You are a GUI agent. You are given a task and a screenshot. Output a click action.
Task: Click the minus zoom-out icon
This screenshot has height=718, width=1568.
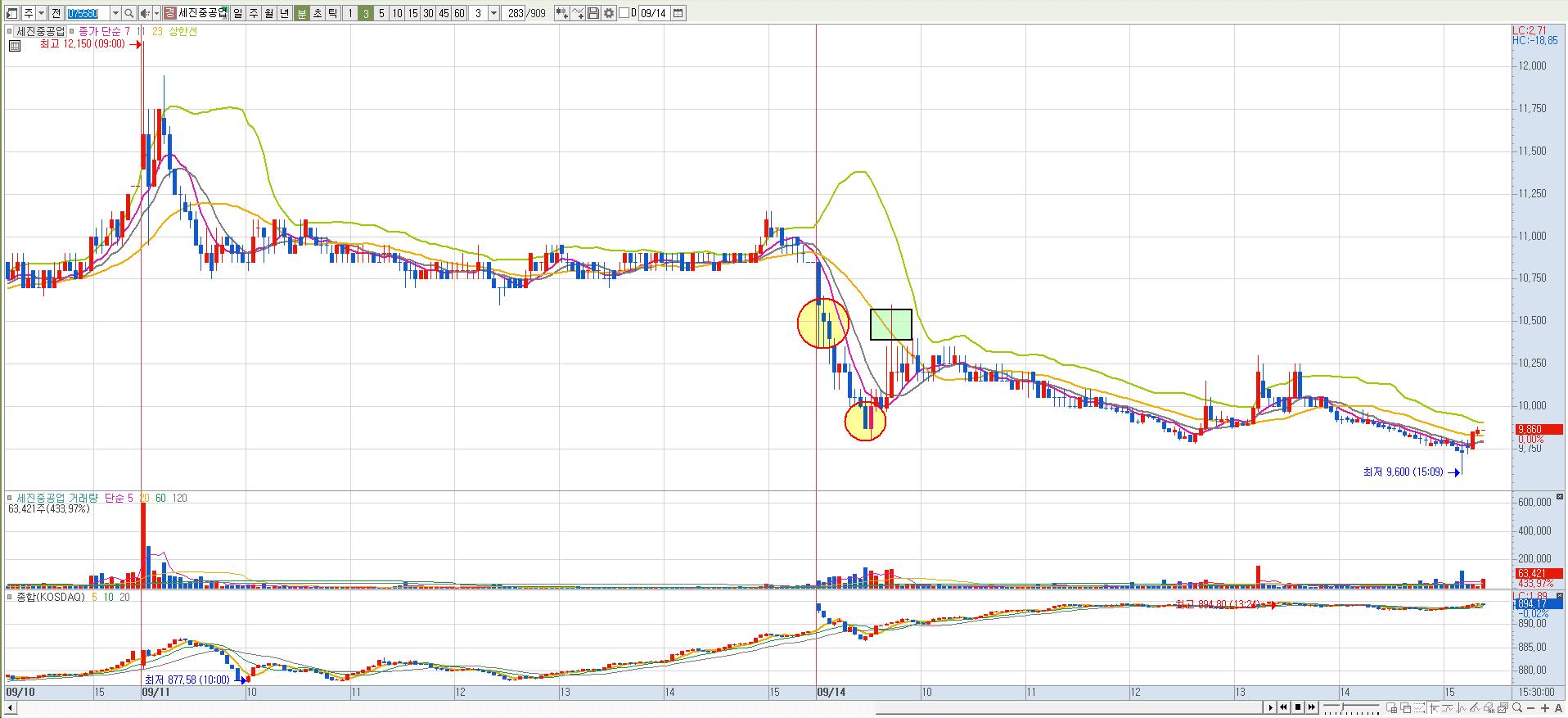(1531, 708)
